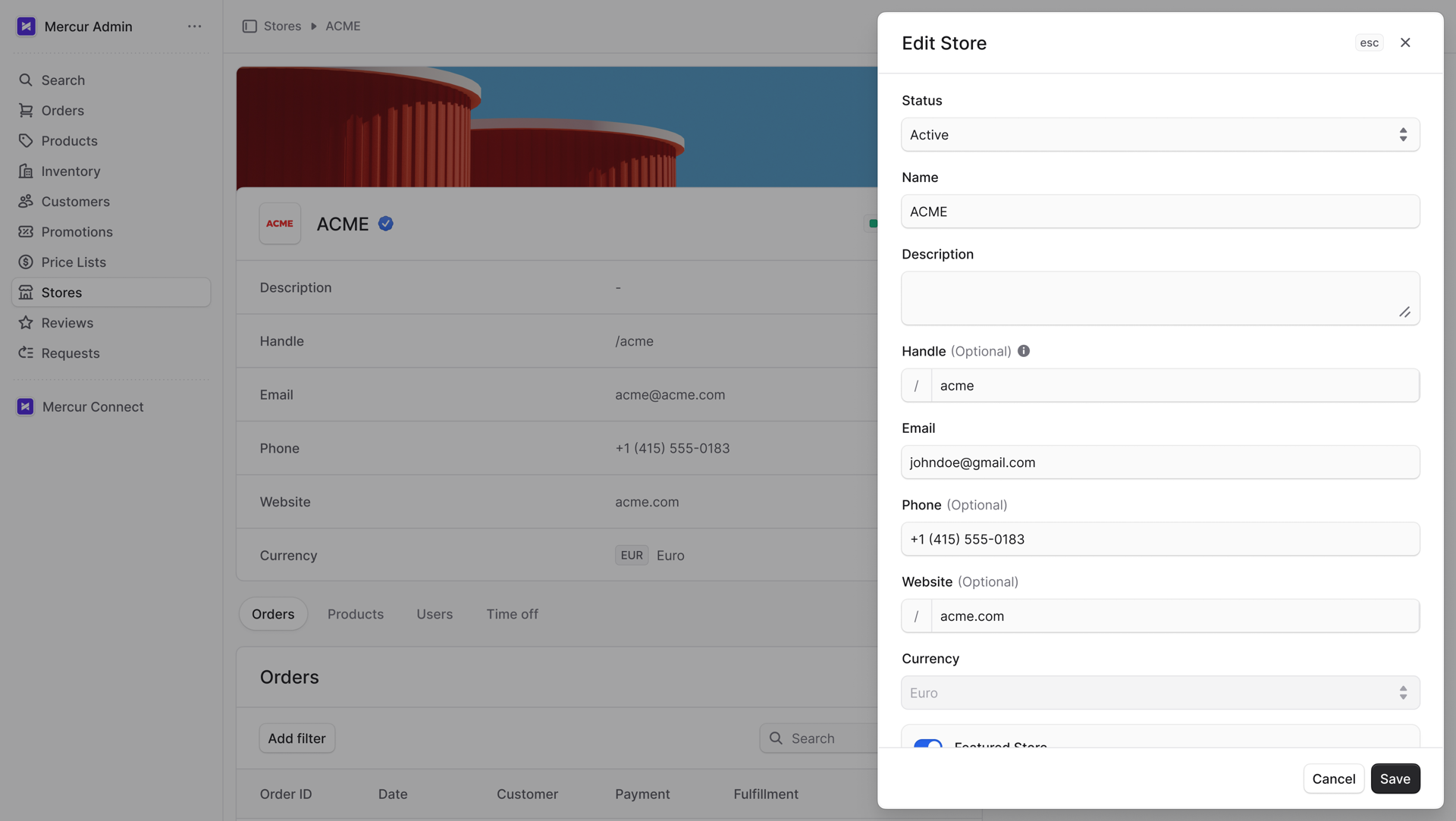The width and height of the screenshot is (1456, 821).
Task: Click the blue verified badge next to ACME
Action: [x=385, y=224]
